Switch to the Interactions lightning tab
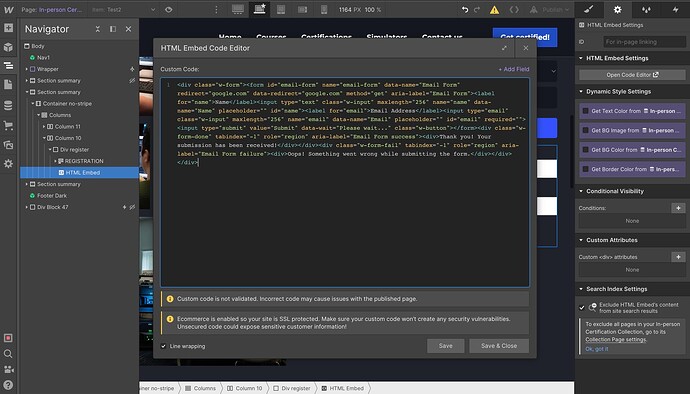690x394 pixels. click(675, 9)
